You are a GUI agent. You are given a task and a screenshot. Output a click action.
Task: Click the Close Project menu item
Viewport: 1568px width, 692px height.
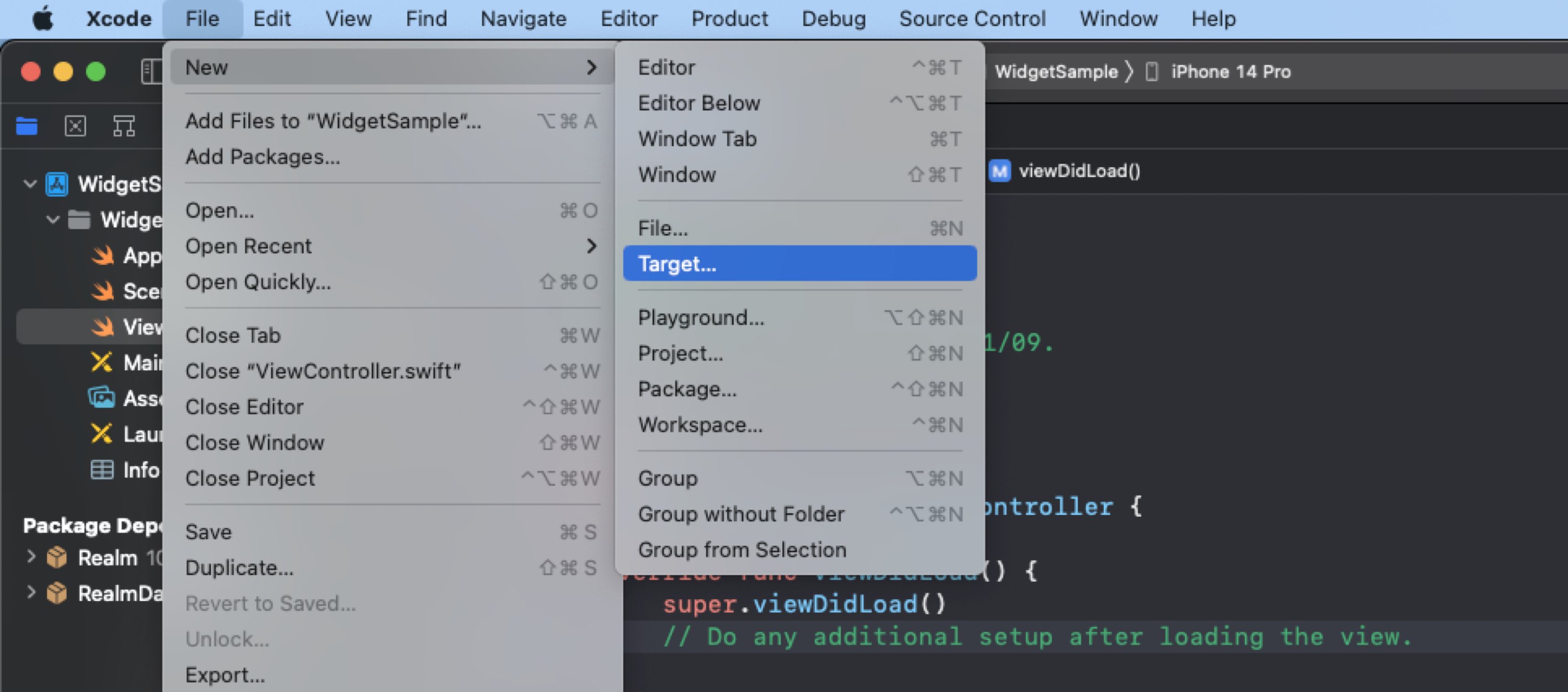250,478
